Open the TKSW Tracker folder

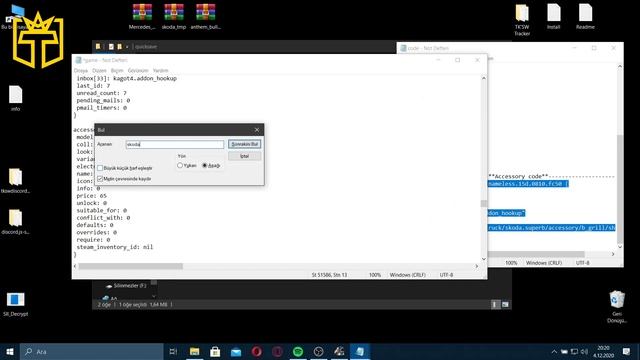click(522, 20)
